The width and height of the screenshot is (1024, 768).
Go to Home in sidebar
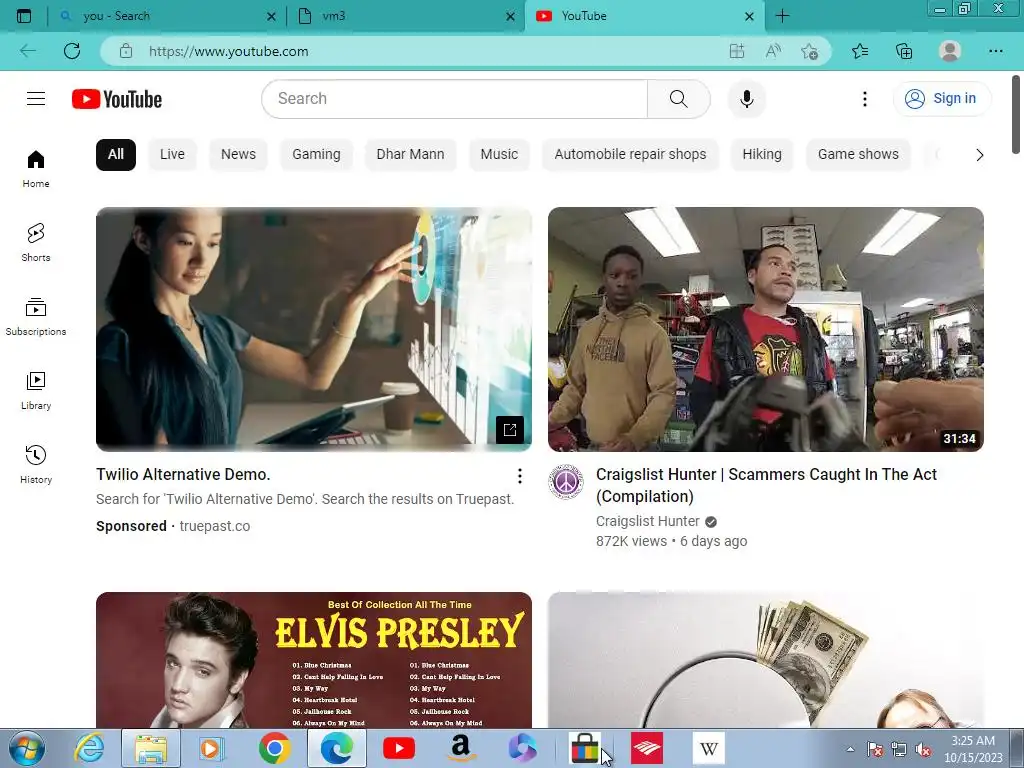36,169
